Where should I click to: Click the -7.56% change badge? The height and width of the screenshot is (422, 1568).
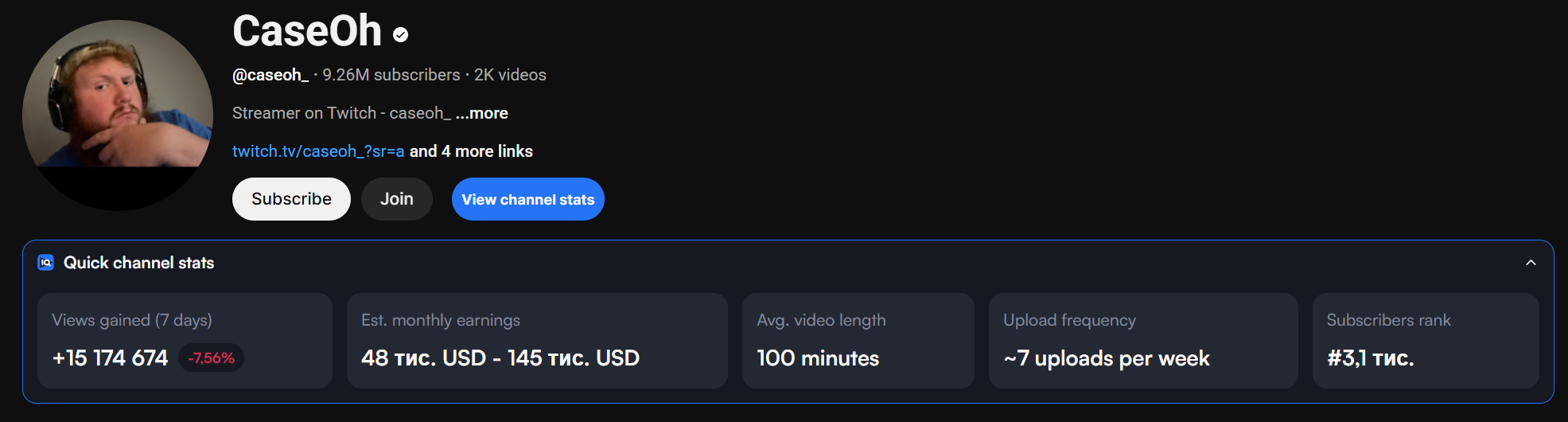pos(211,358)
